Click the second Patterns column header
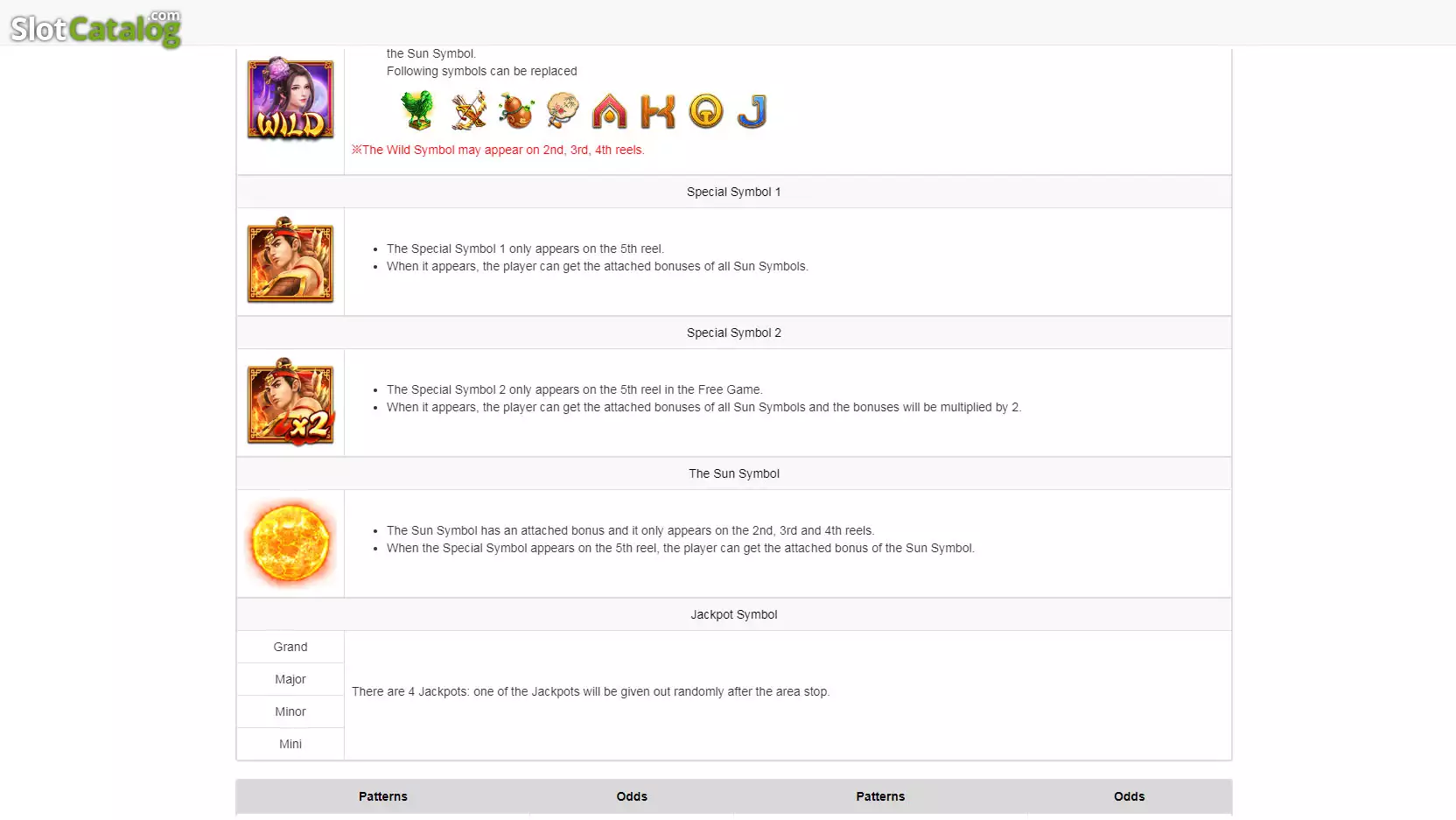The width and height of the screenshot is (1456, 820). coord(880,796)
